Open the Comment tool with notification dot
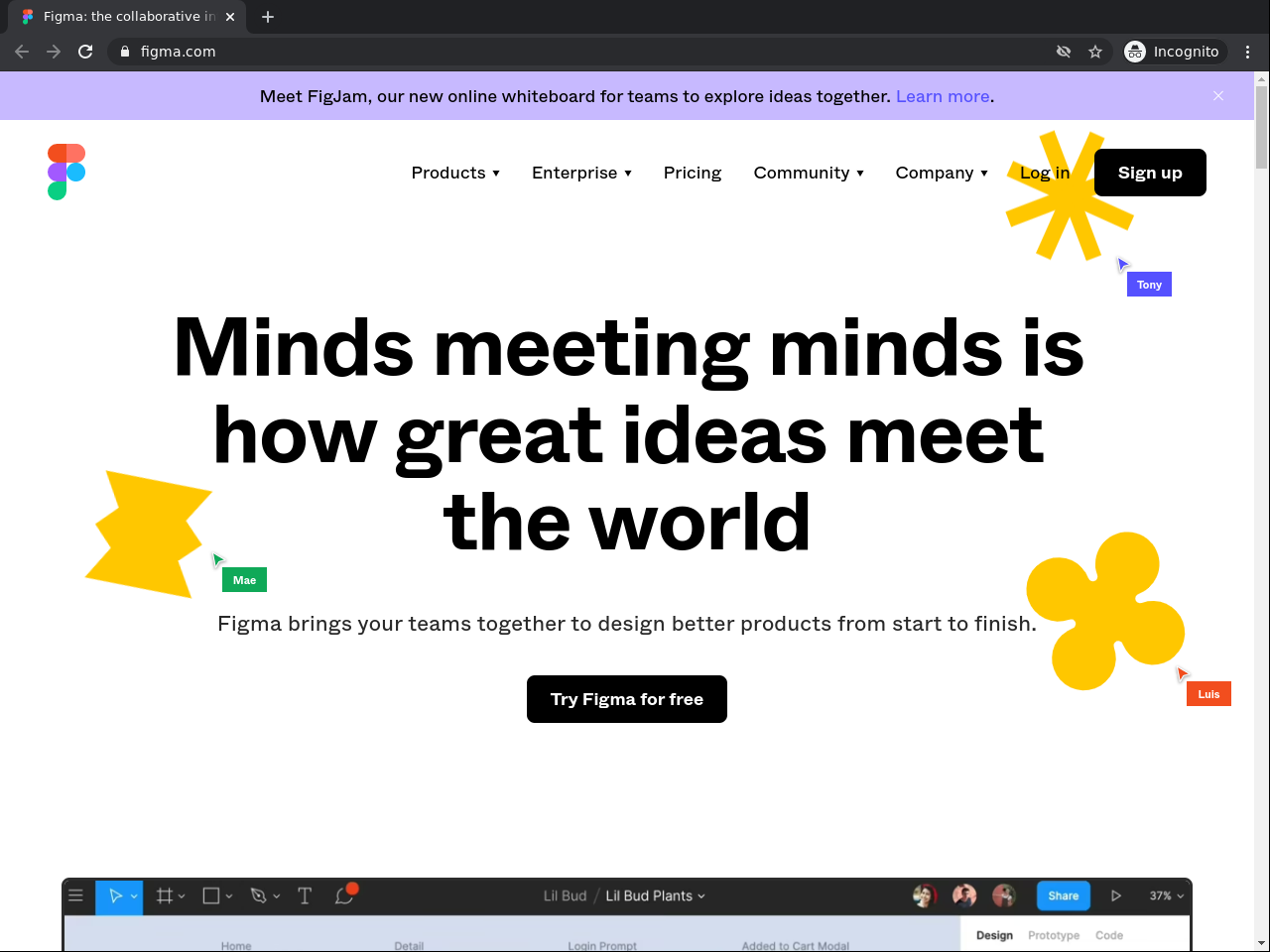 click(x=345, y=894)
